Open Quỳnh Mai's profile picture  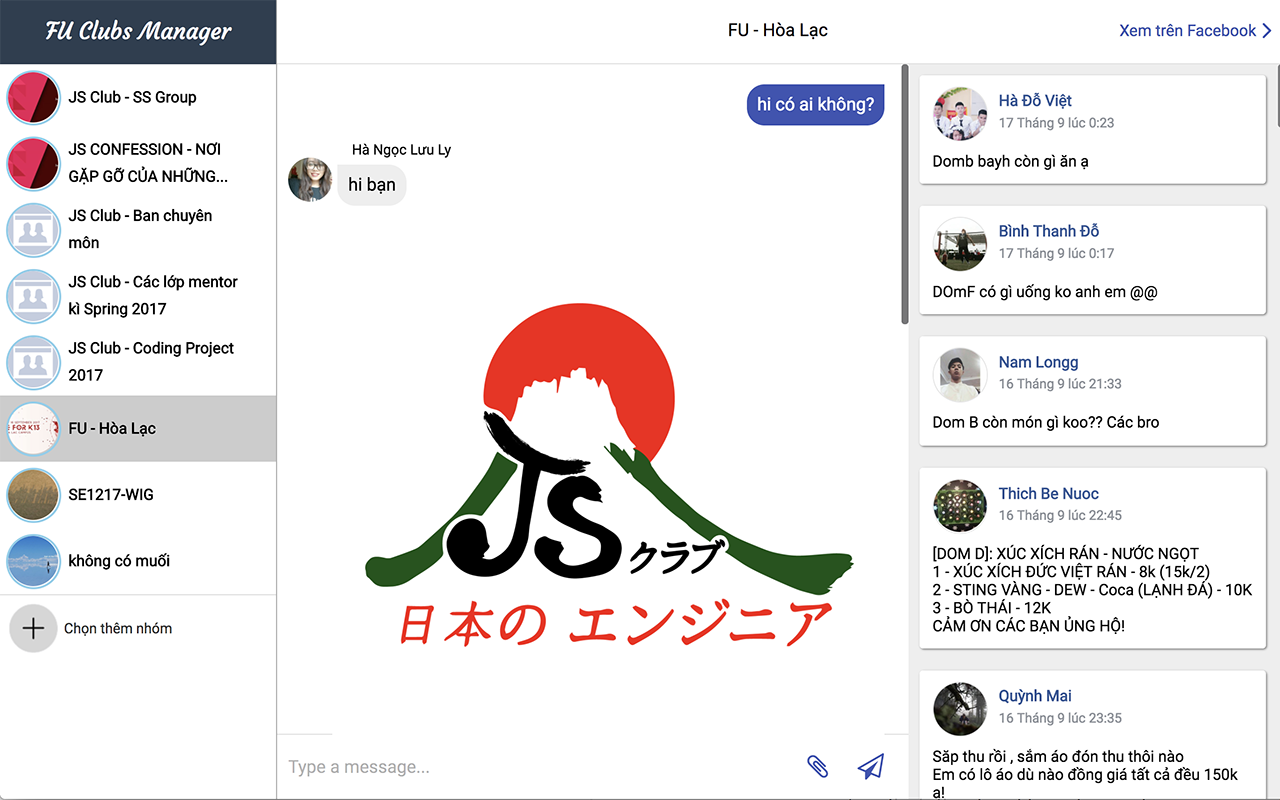click(960, 709)
